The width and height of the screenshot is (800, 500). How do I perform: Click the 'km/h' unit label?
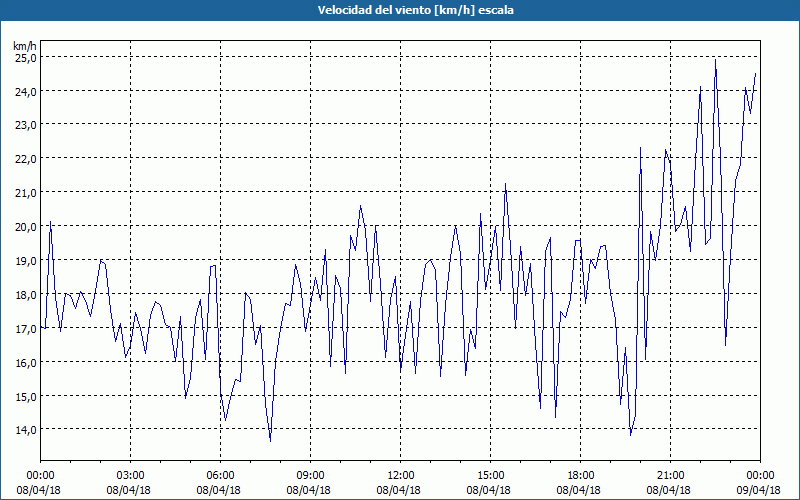(x=25, y=46)
